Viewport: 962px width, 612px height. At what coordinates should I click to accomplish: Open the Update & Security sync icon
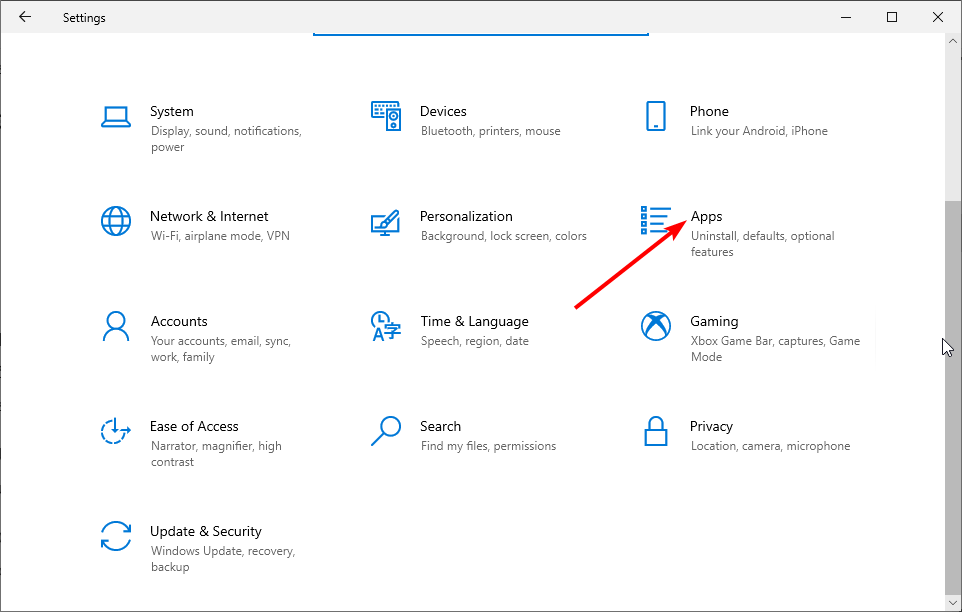click(116, 536)
